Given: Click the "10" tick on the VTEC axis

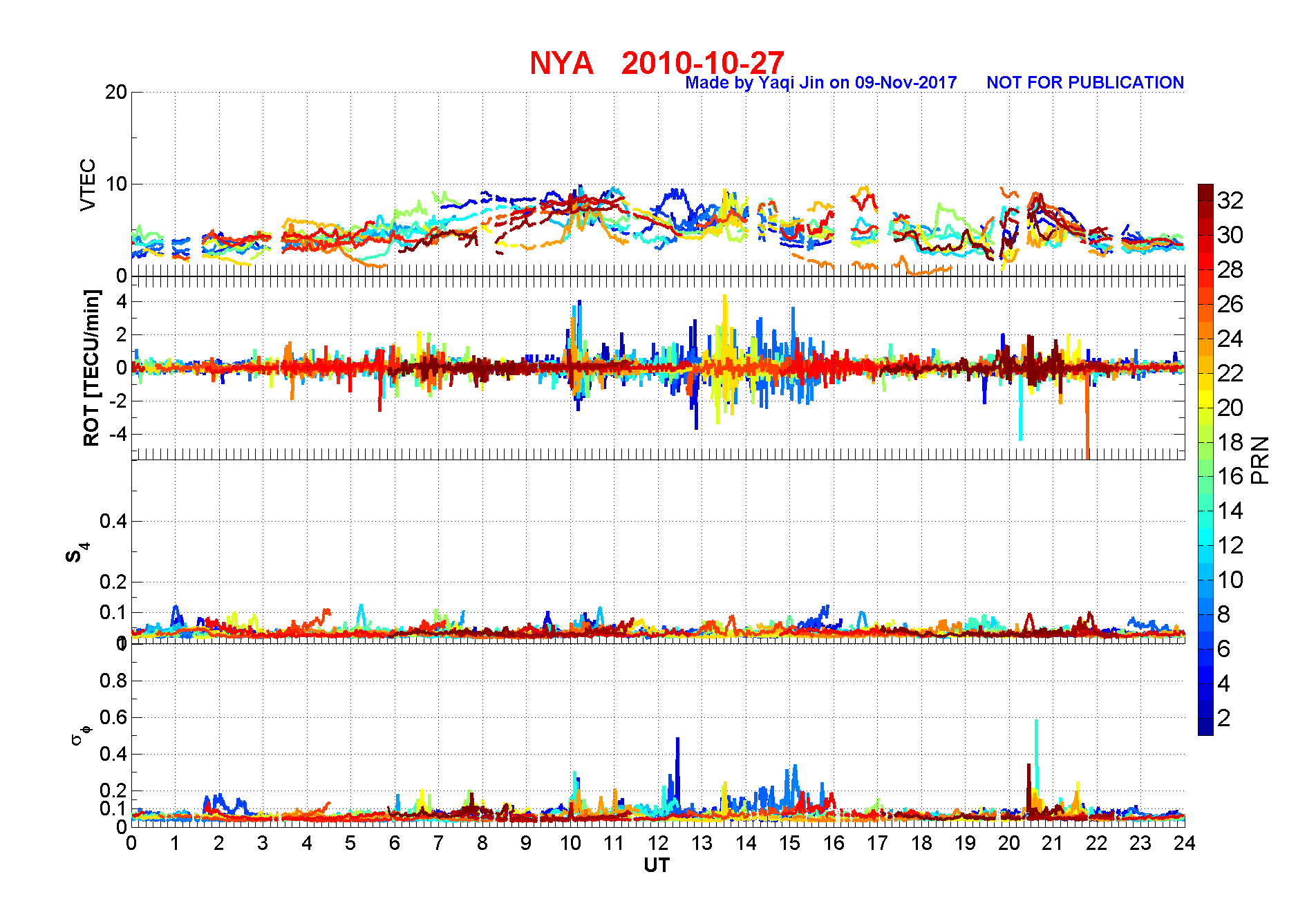Looking at the screenshot, I should coord(116,184).
